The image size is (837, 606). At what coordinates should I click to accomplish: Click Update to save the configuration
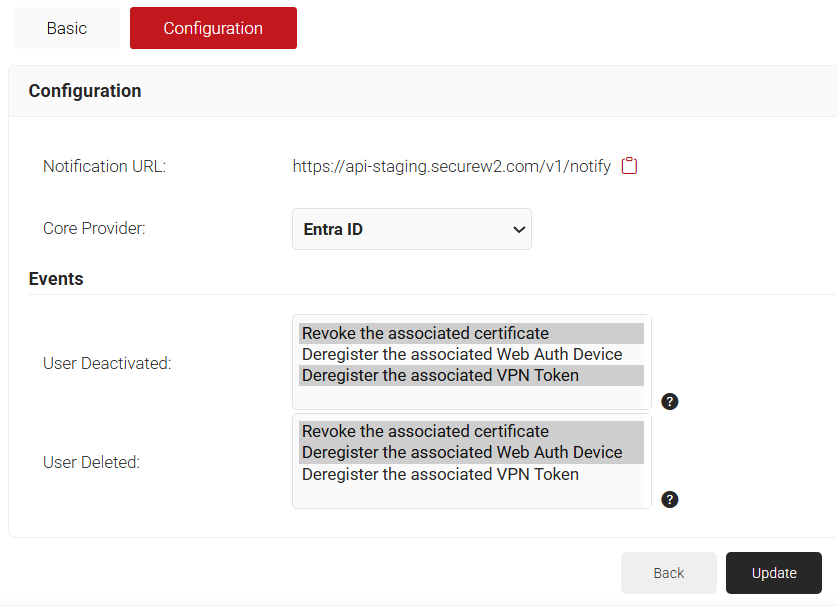773,573
